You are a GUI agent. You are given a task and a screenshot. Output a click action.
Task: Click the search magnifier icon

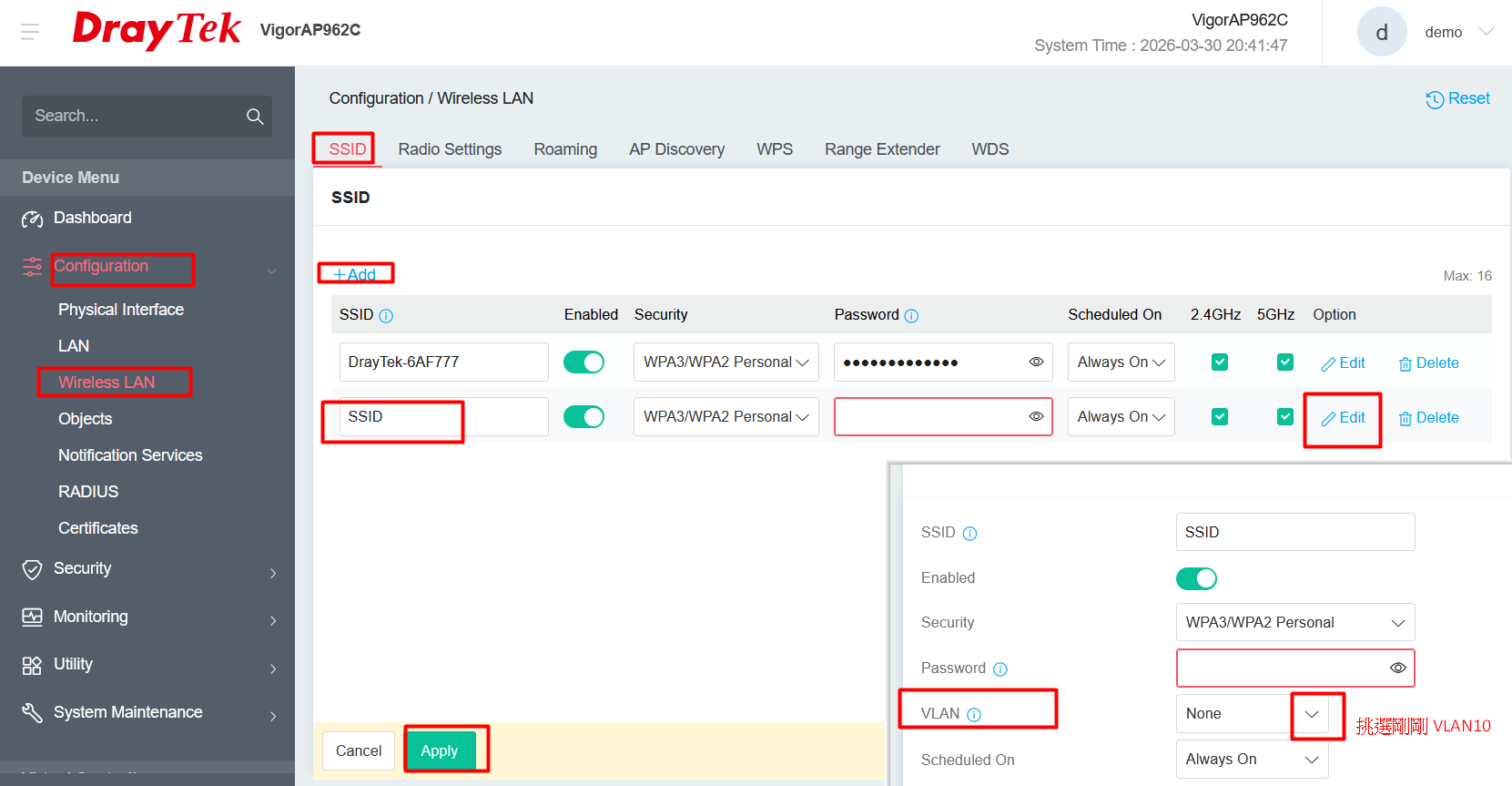[255, 117]
